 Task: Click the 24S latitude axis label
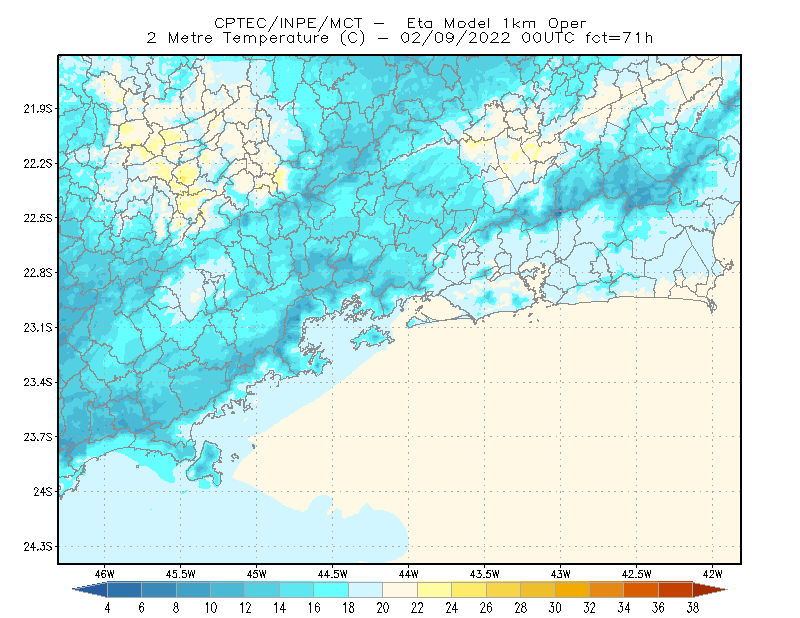pyautogui.click(x=43, y=491)
